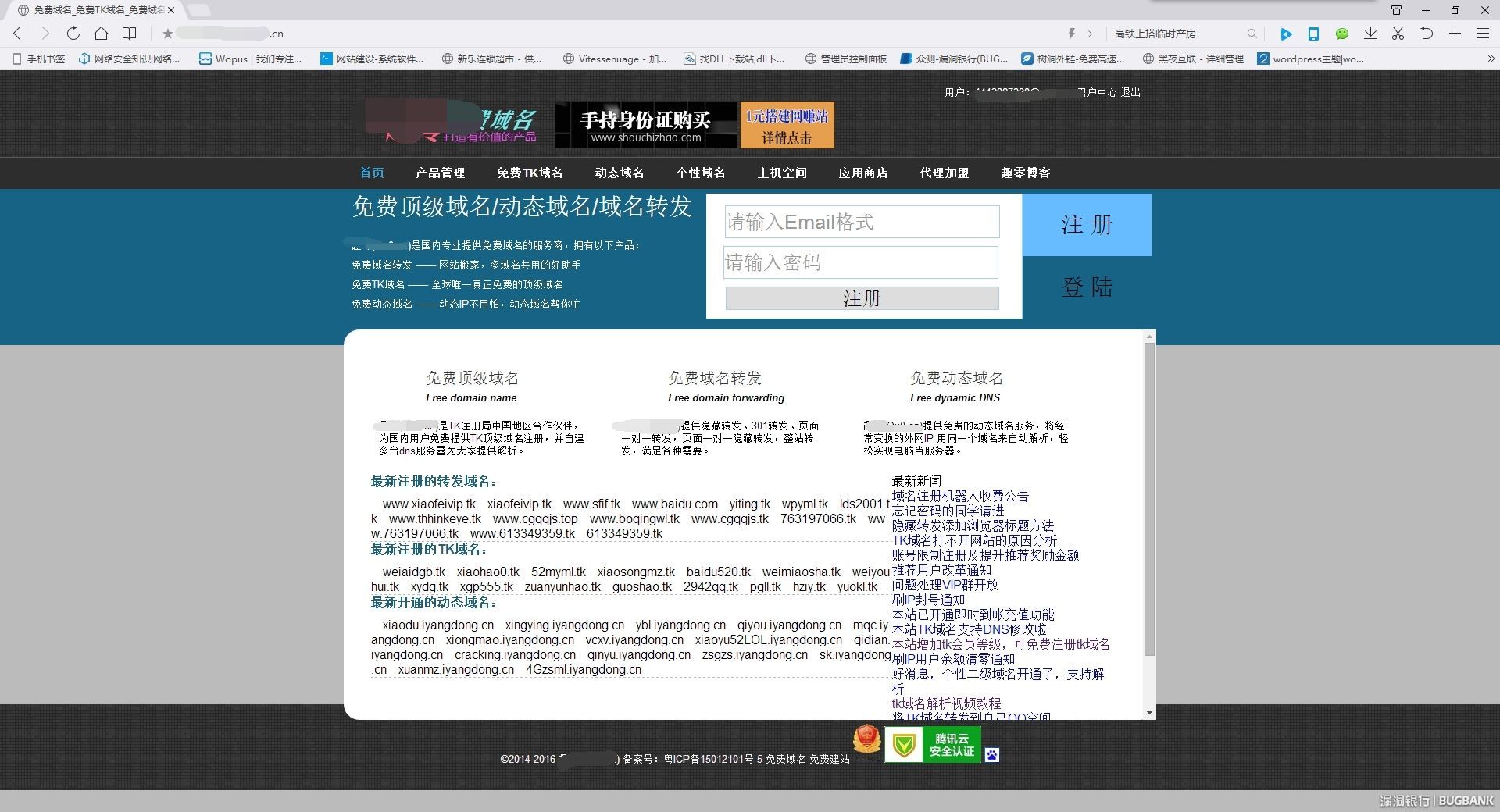Click the blue 注册 register button
Screen dimensions: 1500x812
[1086, 225]
